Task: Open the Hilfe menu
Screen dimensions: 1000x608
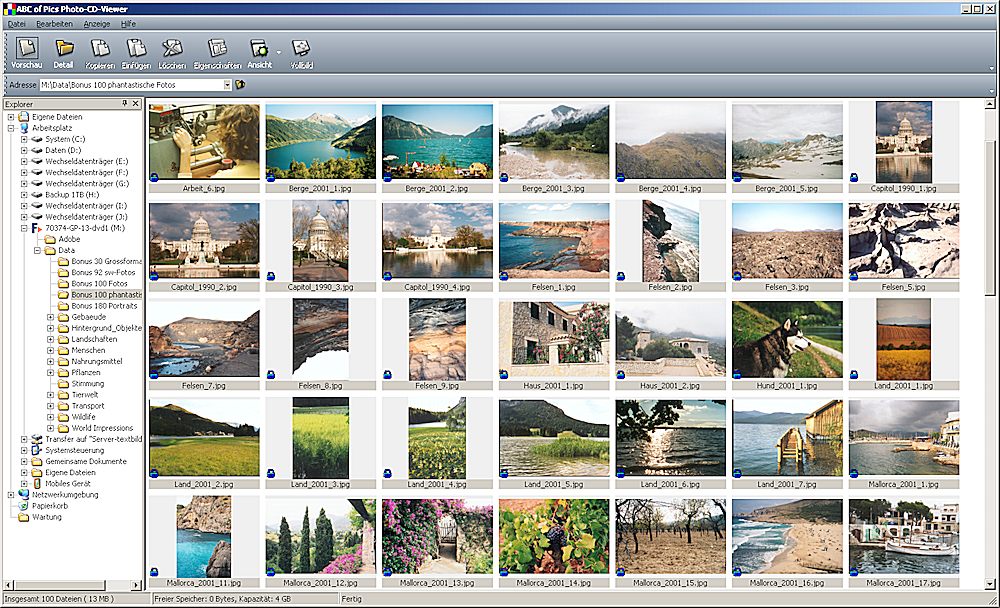Action: tap(128, 23)
